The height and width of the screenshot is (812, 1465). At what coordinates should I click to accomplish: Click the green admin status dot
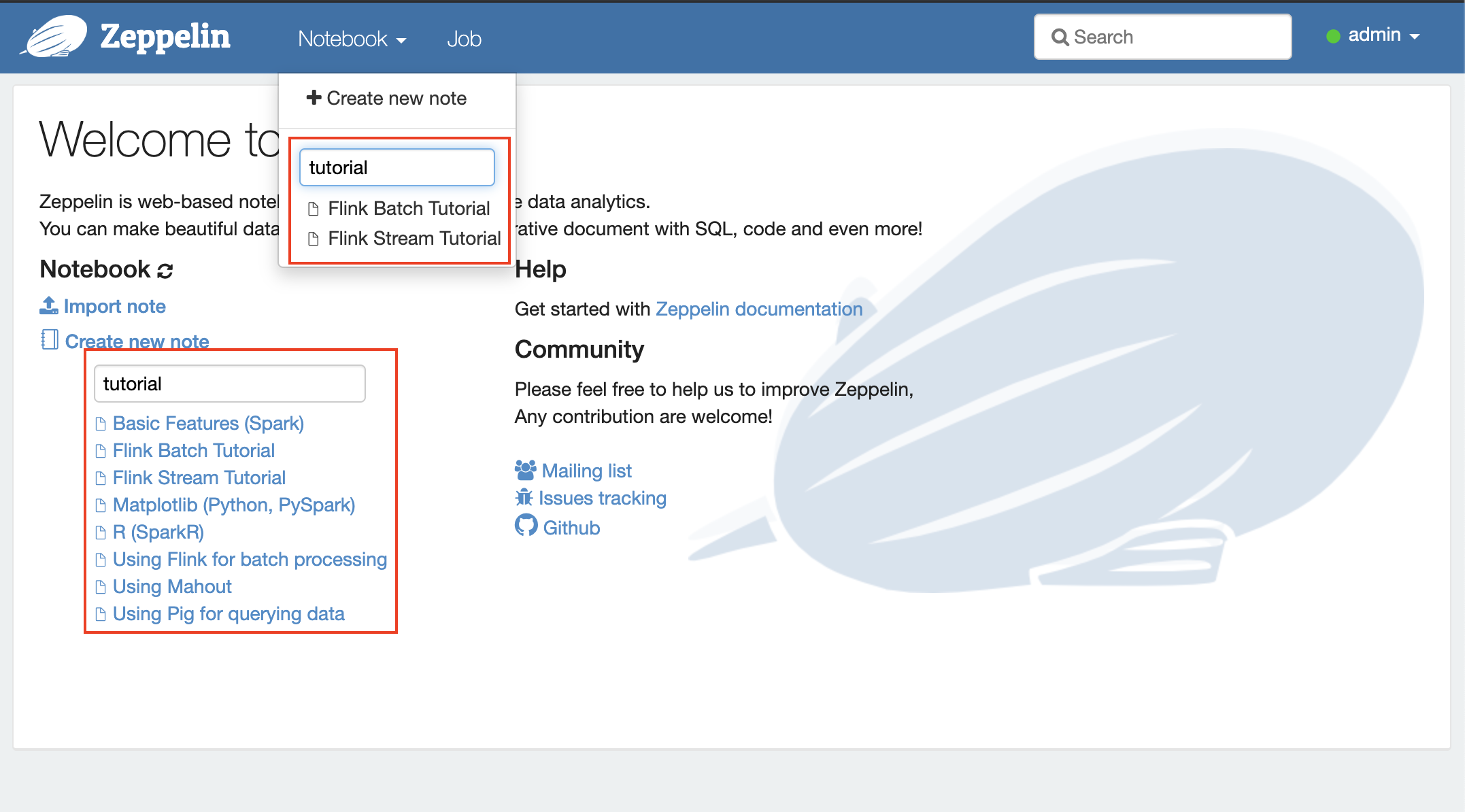(1333, 36)
